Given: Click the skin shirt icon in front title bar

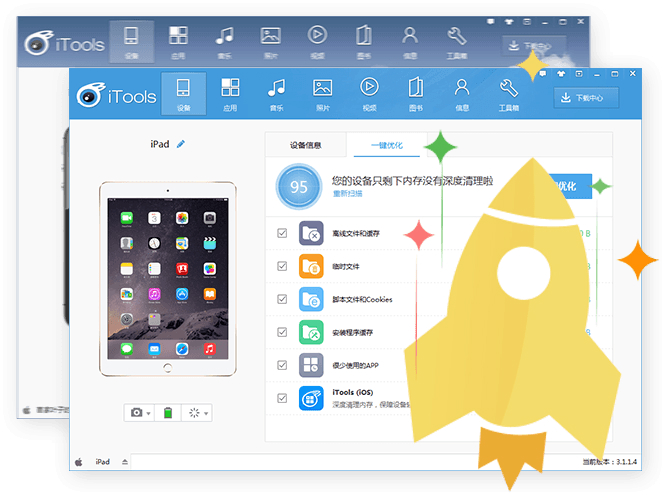Looking at the screenshot, I should [561, 74].
